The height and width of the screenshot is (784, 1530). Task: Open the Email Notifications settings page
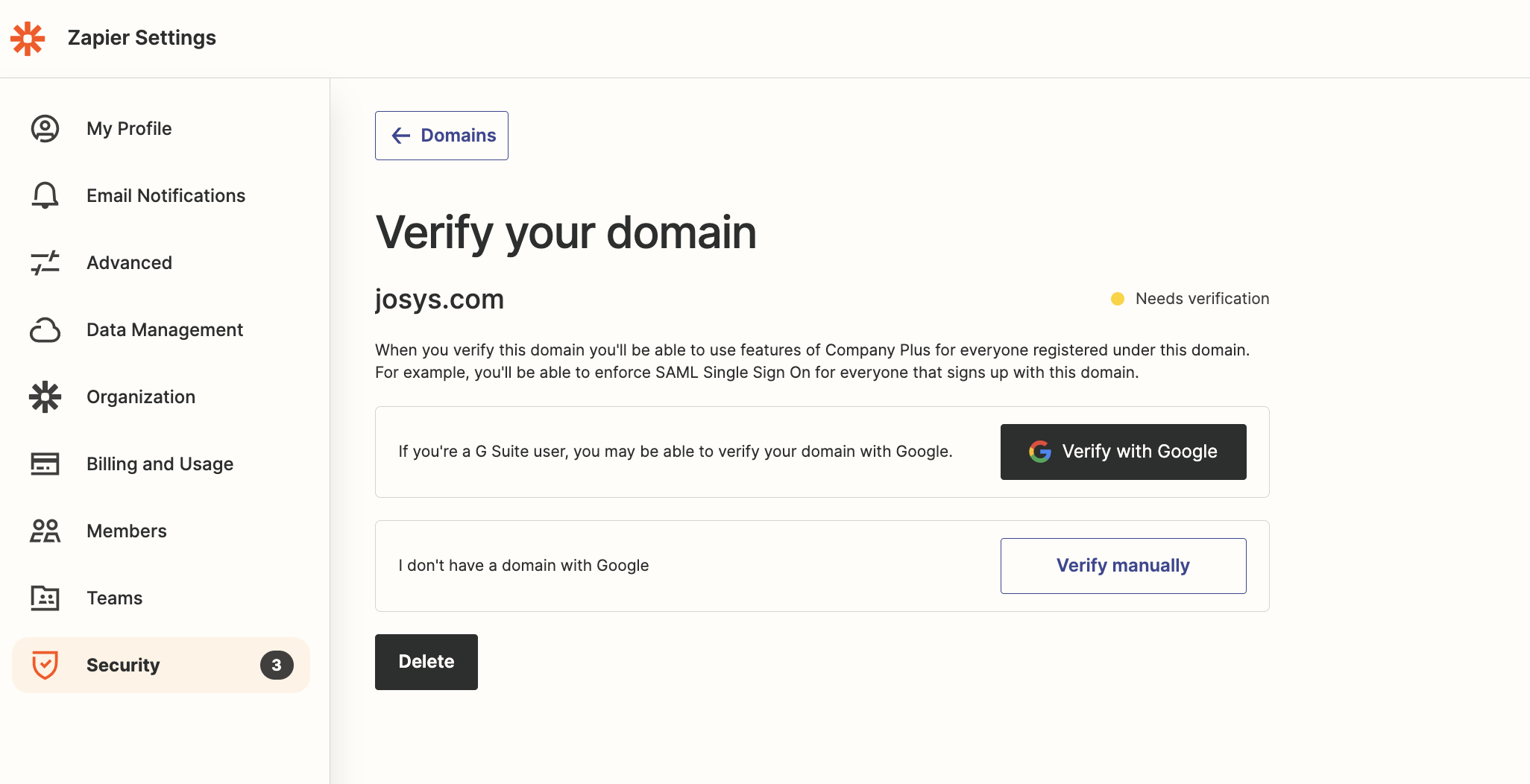pyautogui.click(x=166, y=196)
